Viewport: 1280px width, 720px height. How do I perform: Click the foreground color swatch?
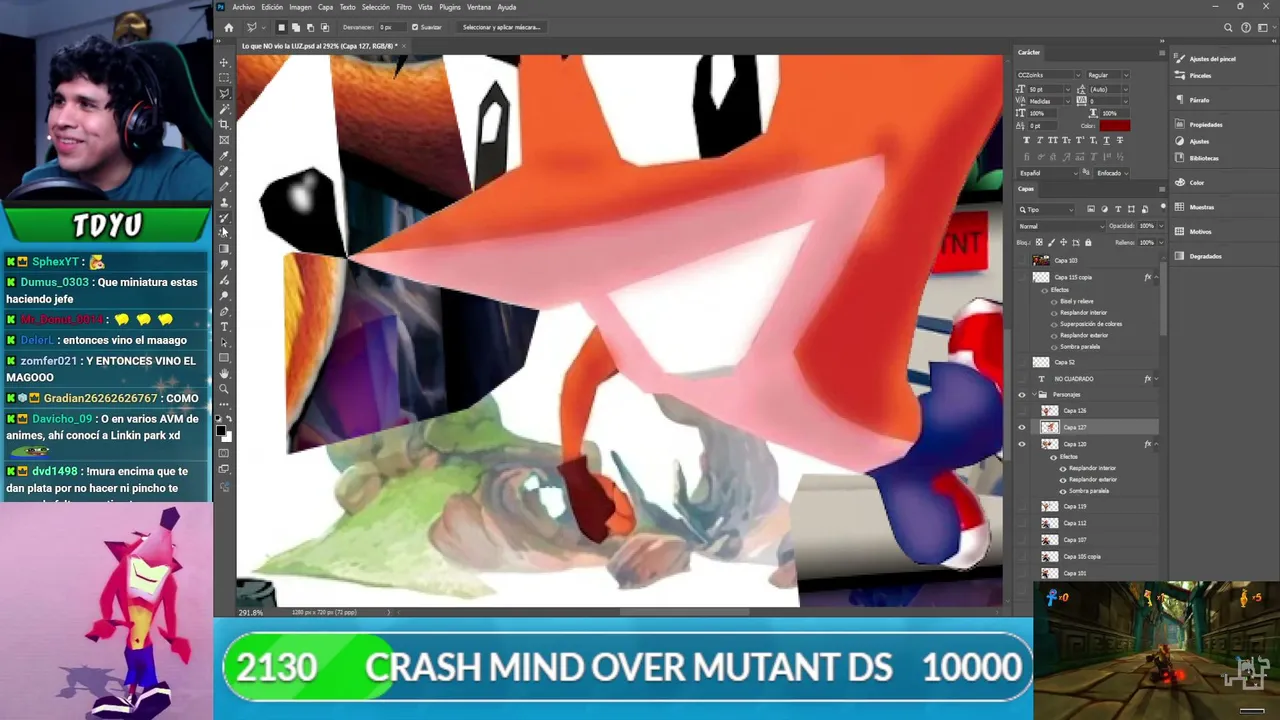click(221, 430)
